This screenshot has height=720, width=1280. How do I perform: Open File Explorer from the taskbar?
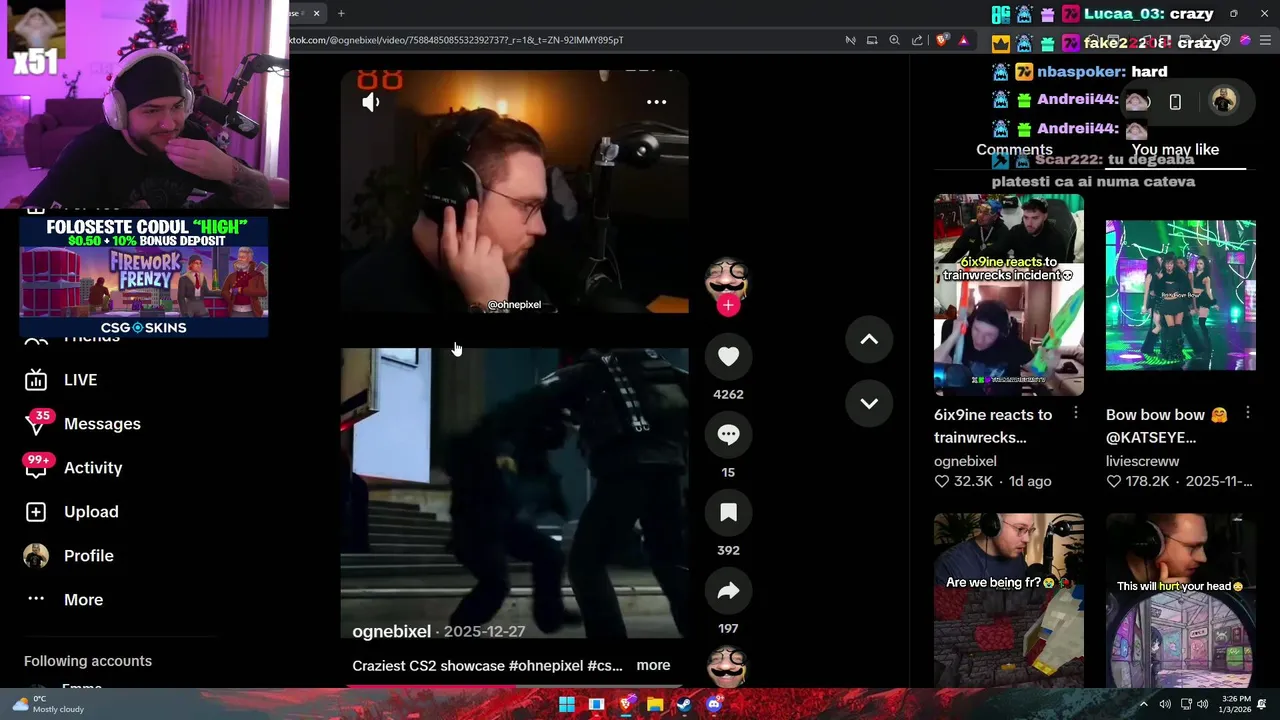click(x=655, y=705)
